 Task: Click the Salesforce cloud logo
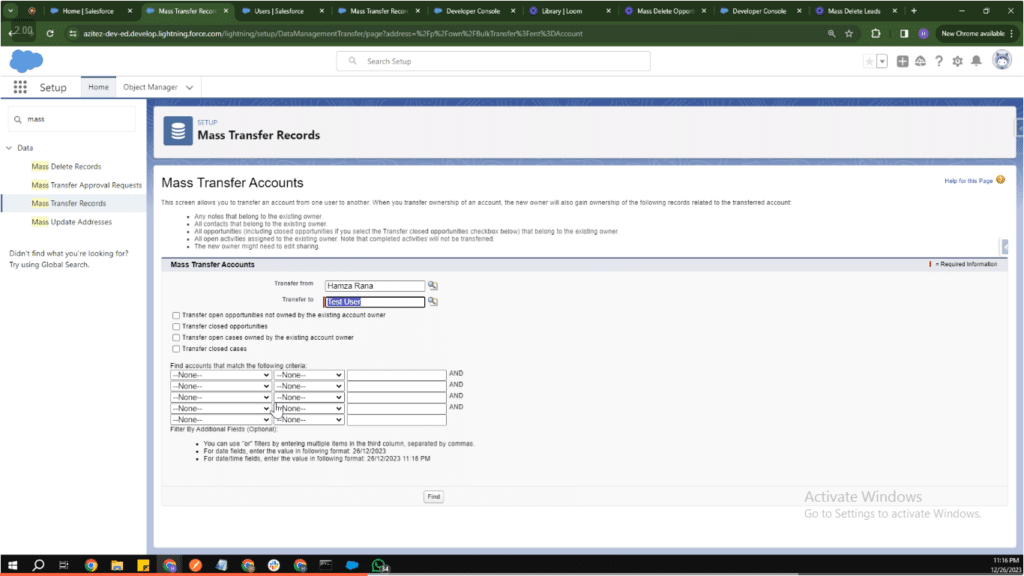coord(26,61)
